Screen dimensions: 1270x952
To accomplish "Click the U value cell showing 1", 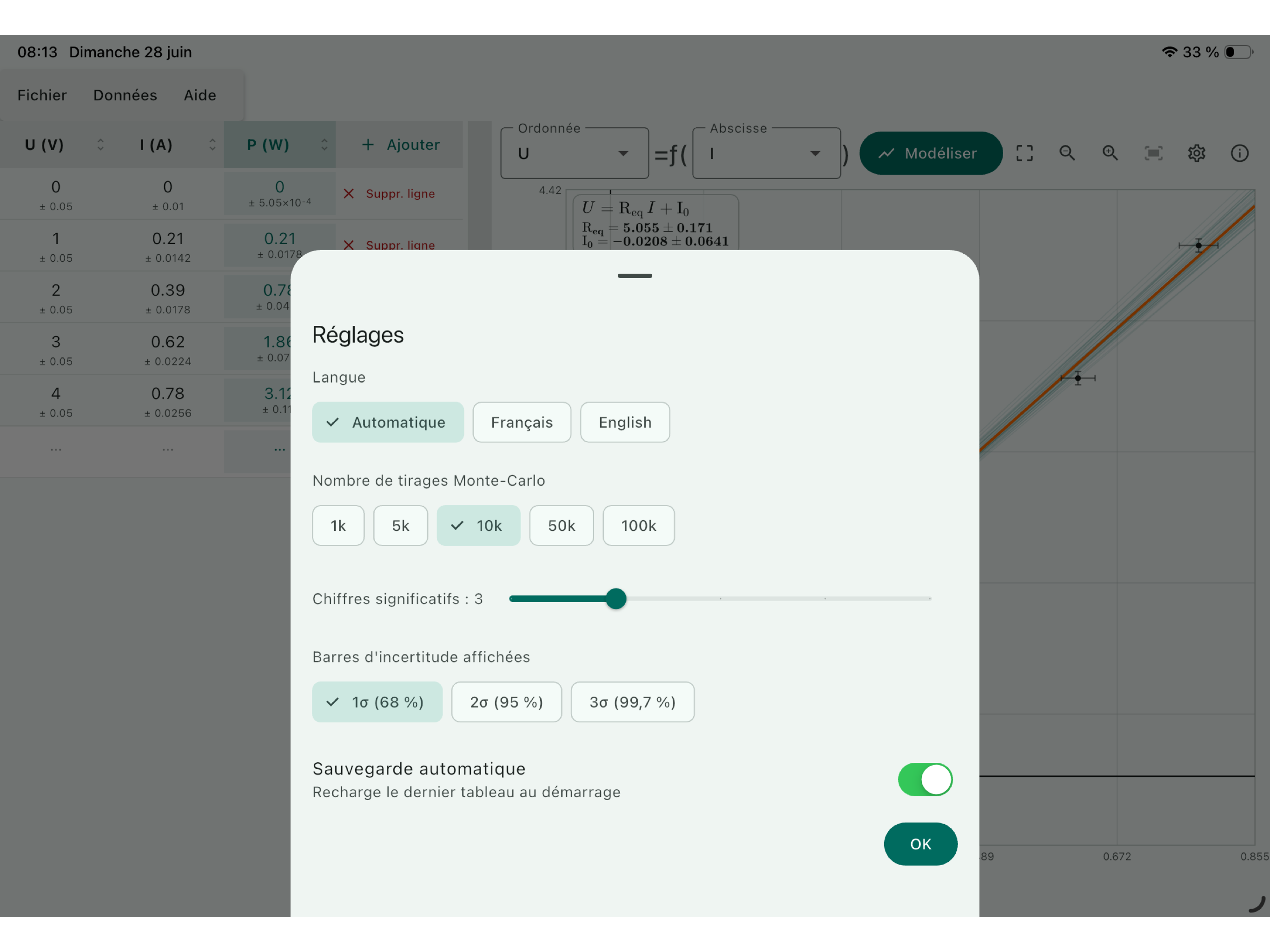I will coord(56,245).
